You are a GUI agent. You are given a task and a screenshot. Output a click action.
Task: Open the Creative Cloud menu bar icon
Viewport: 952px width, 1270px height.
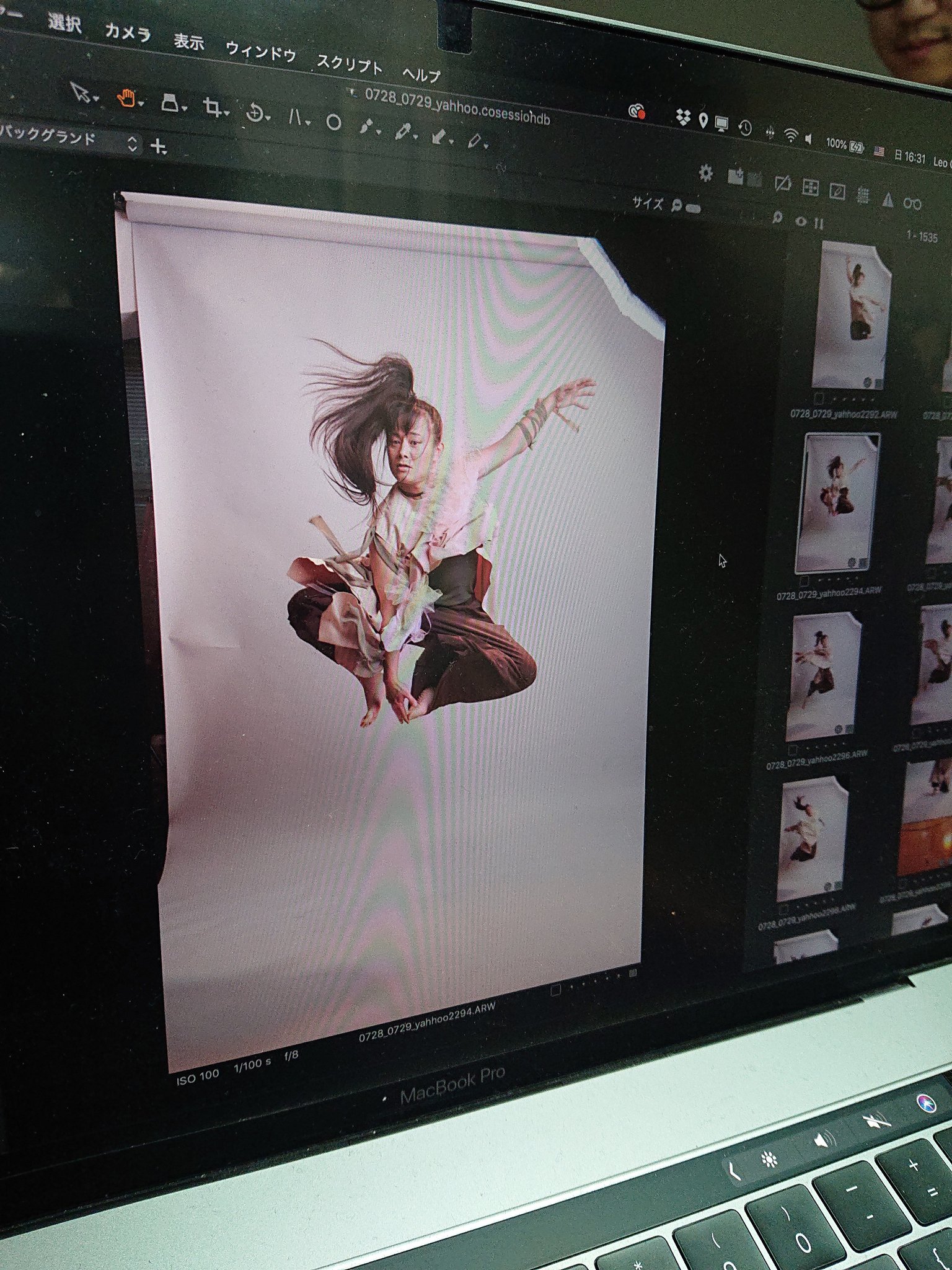tap(637, 112)
